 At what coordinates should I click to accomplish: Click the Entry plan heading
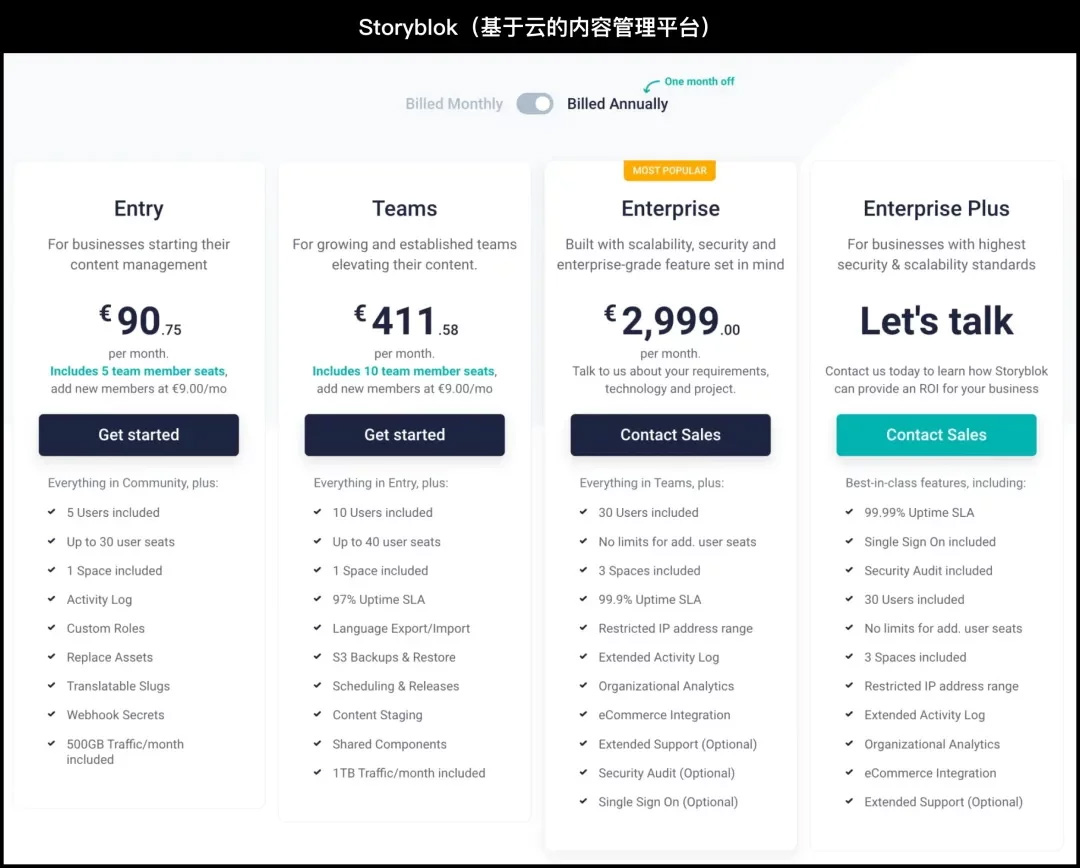pos(138,208)
